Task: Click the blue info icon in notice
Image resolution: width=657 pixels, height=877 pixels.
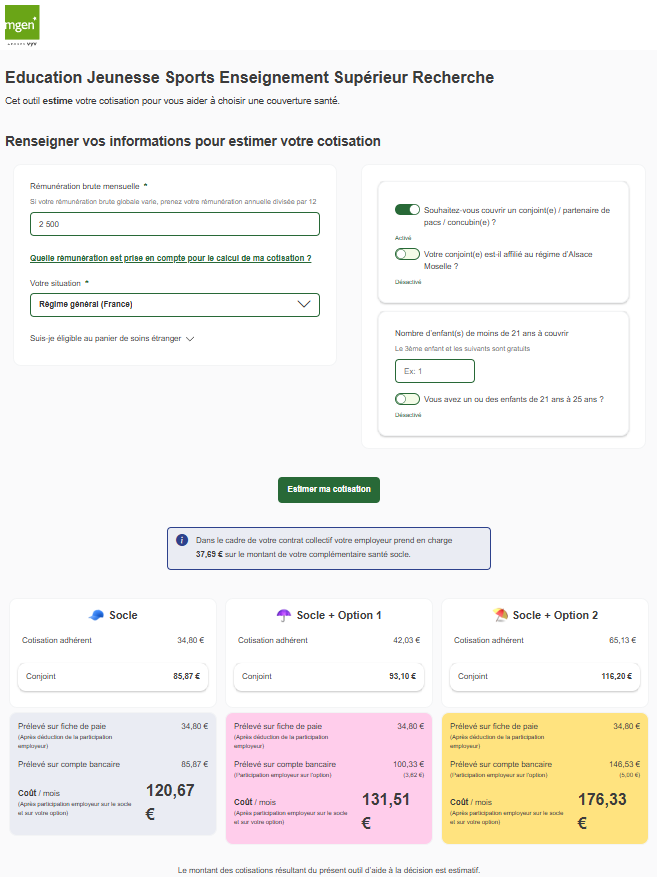Action: (x=182, y=540)
